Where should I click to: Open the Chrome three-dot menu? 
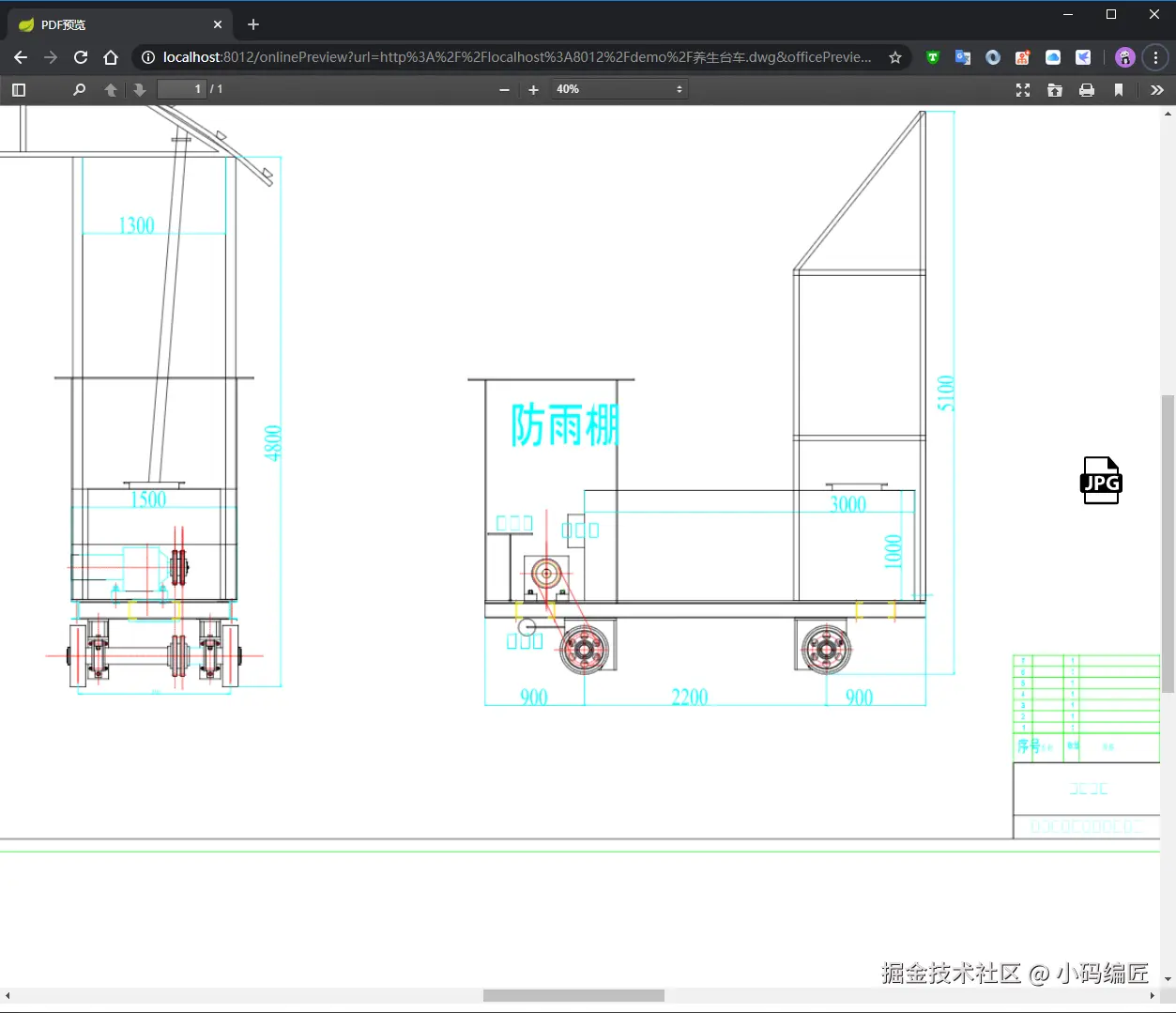tap(1156, 57)
